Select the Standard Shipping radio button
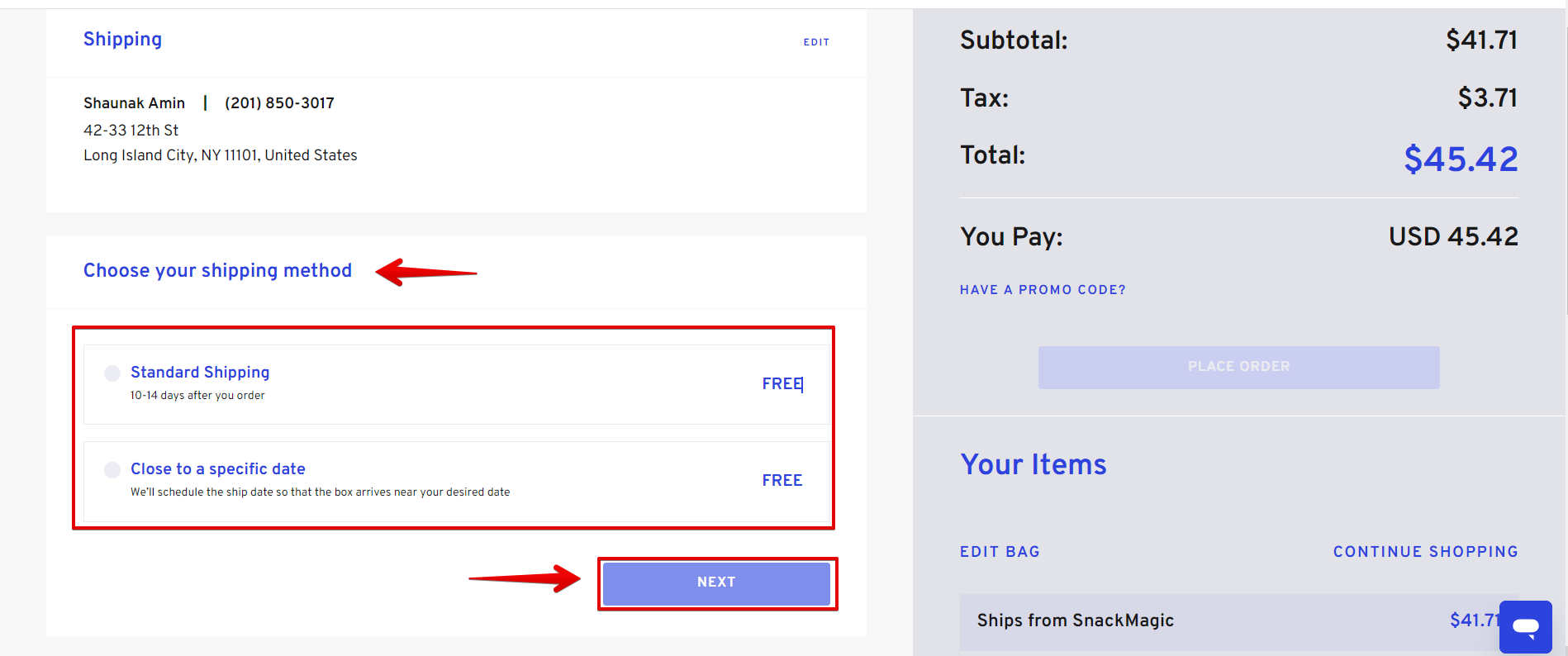 click(112, 373)
